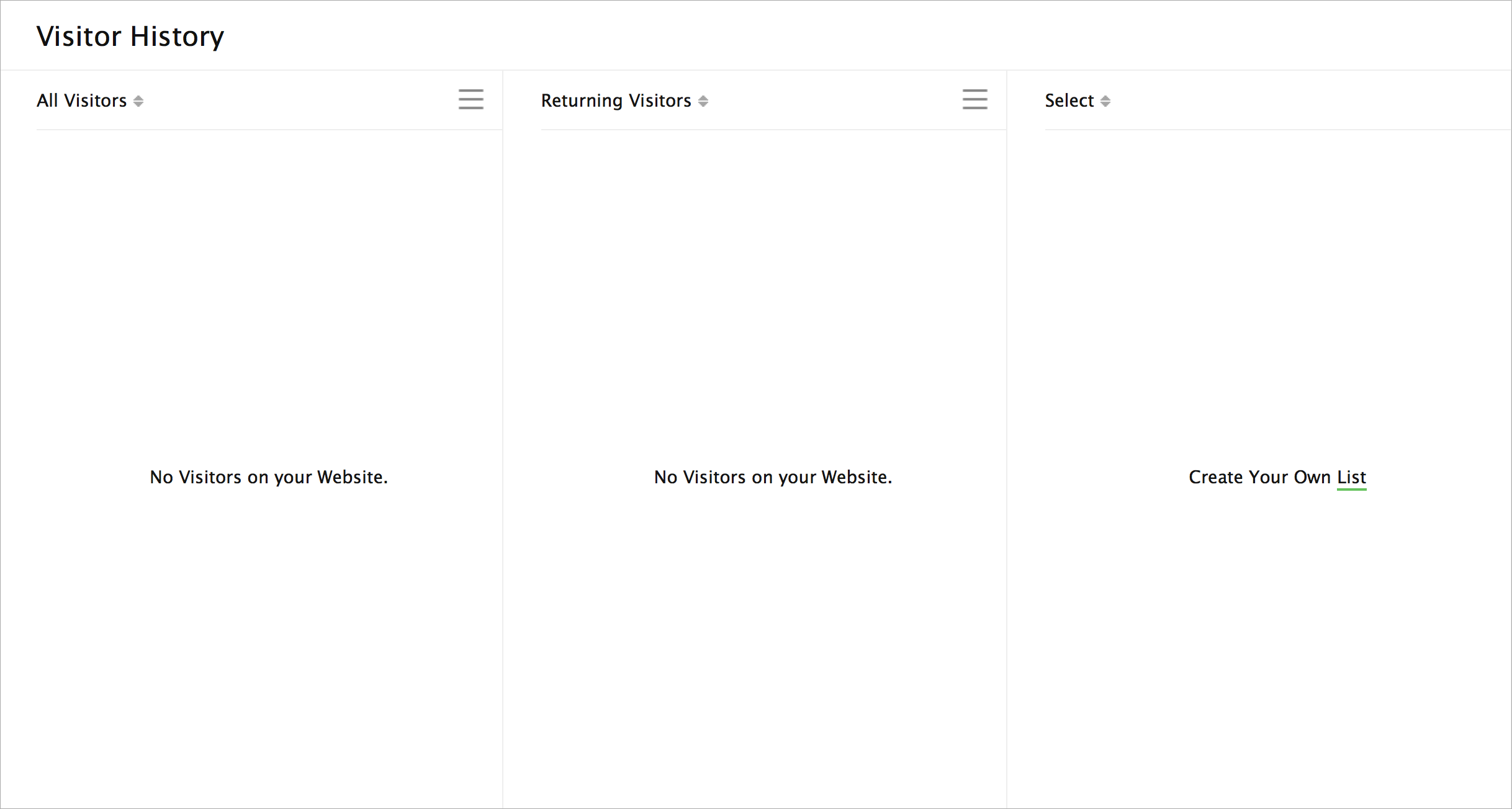
Task: Click the separator line beneath the Returning Visitors header
Action: pos(773,130)
